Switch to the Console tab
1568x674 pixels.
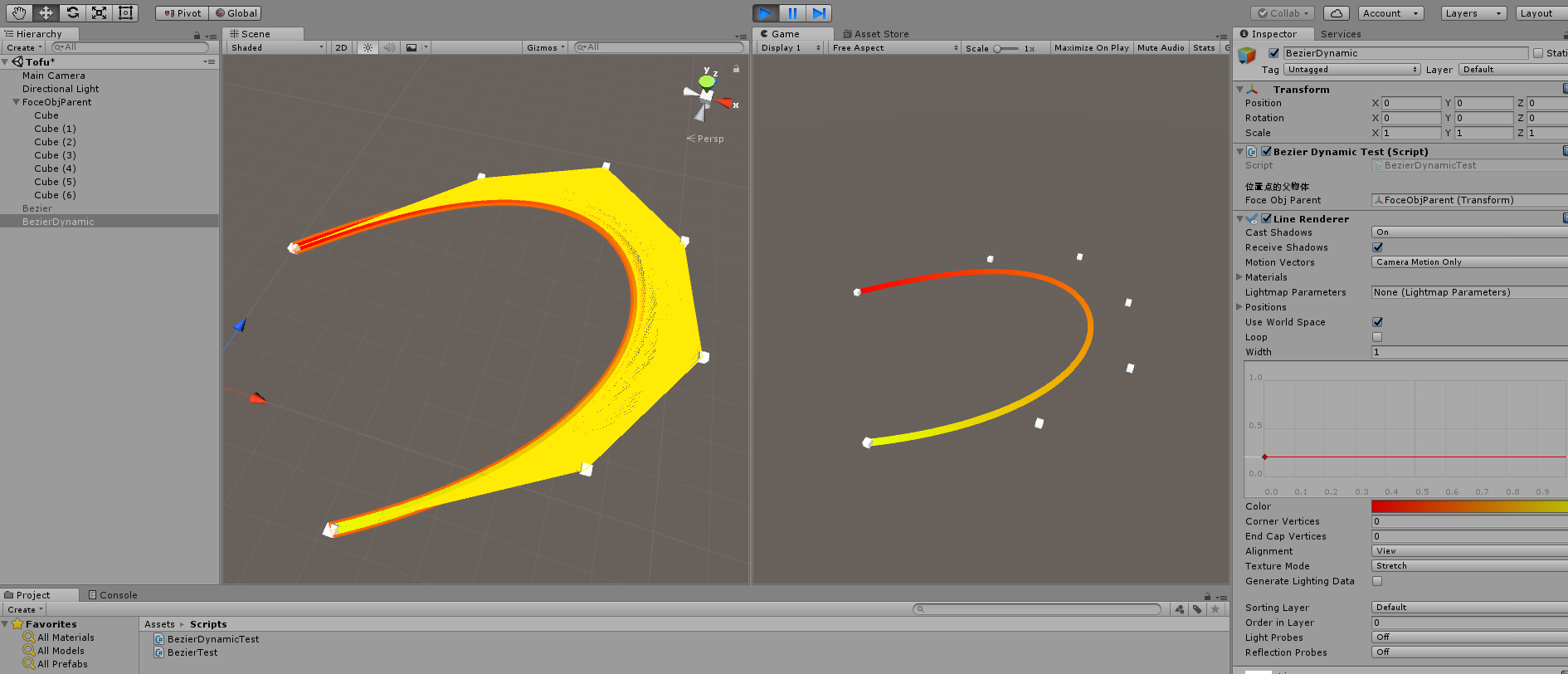(113, 595)
